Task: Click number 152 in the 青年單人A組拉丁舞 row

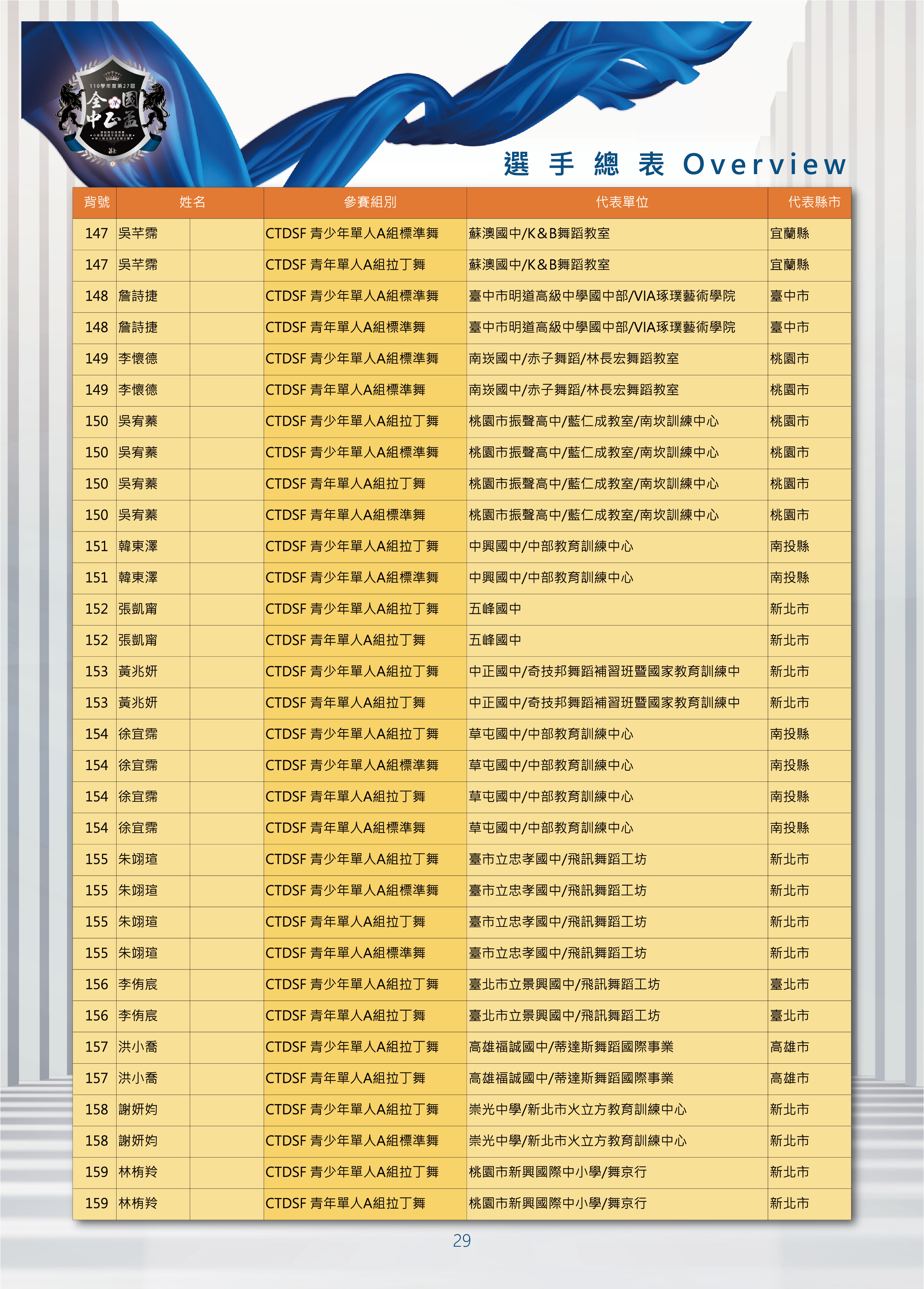Action: [97, 640]
